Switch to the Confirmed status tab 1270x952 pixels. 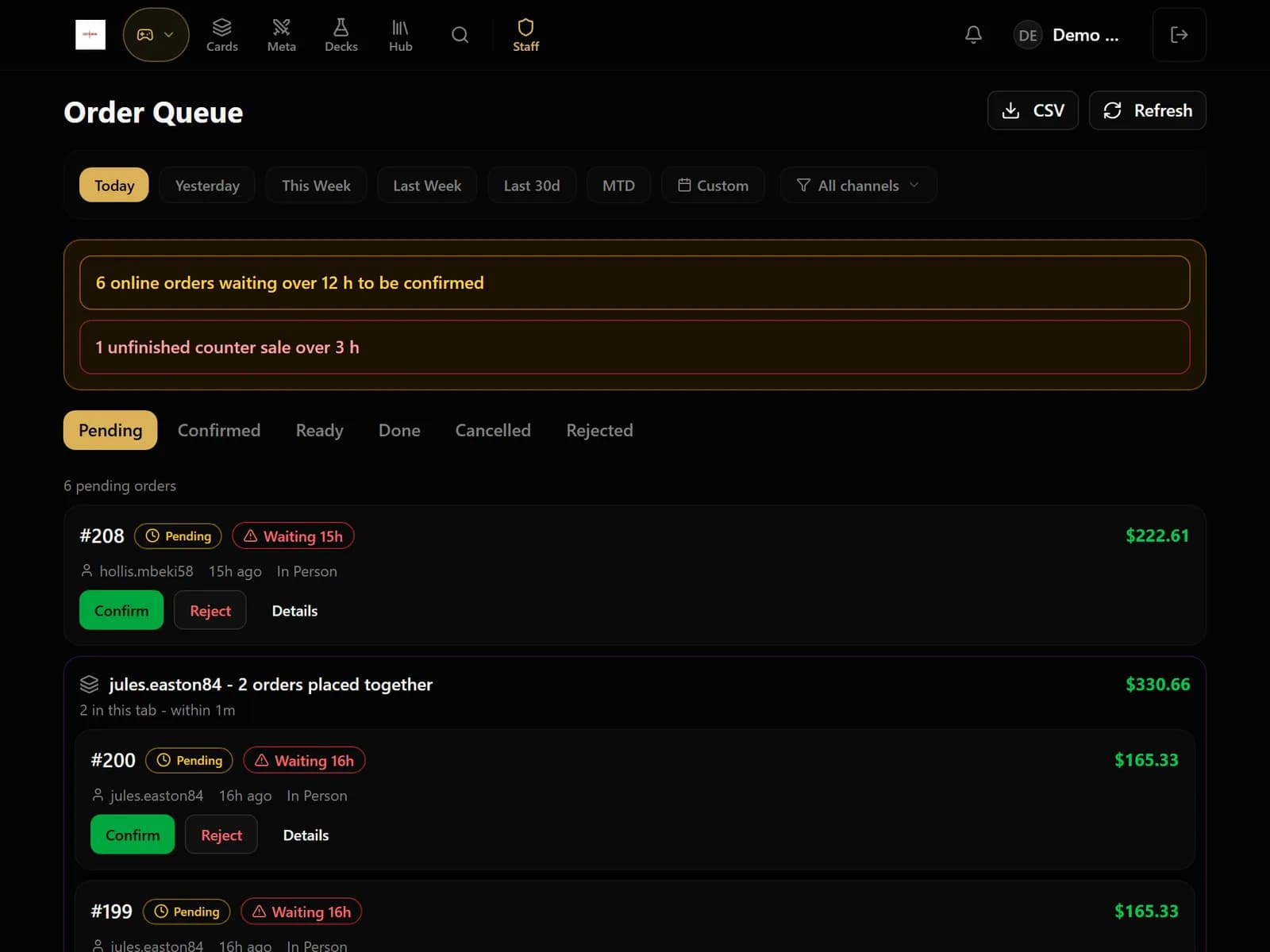click(x=219, y=430)
